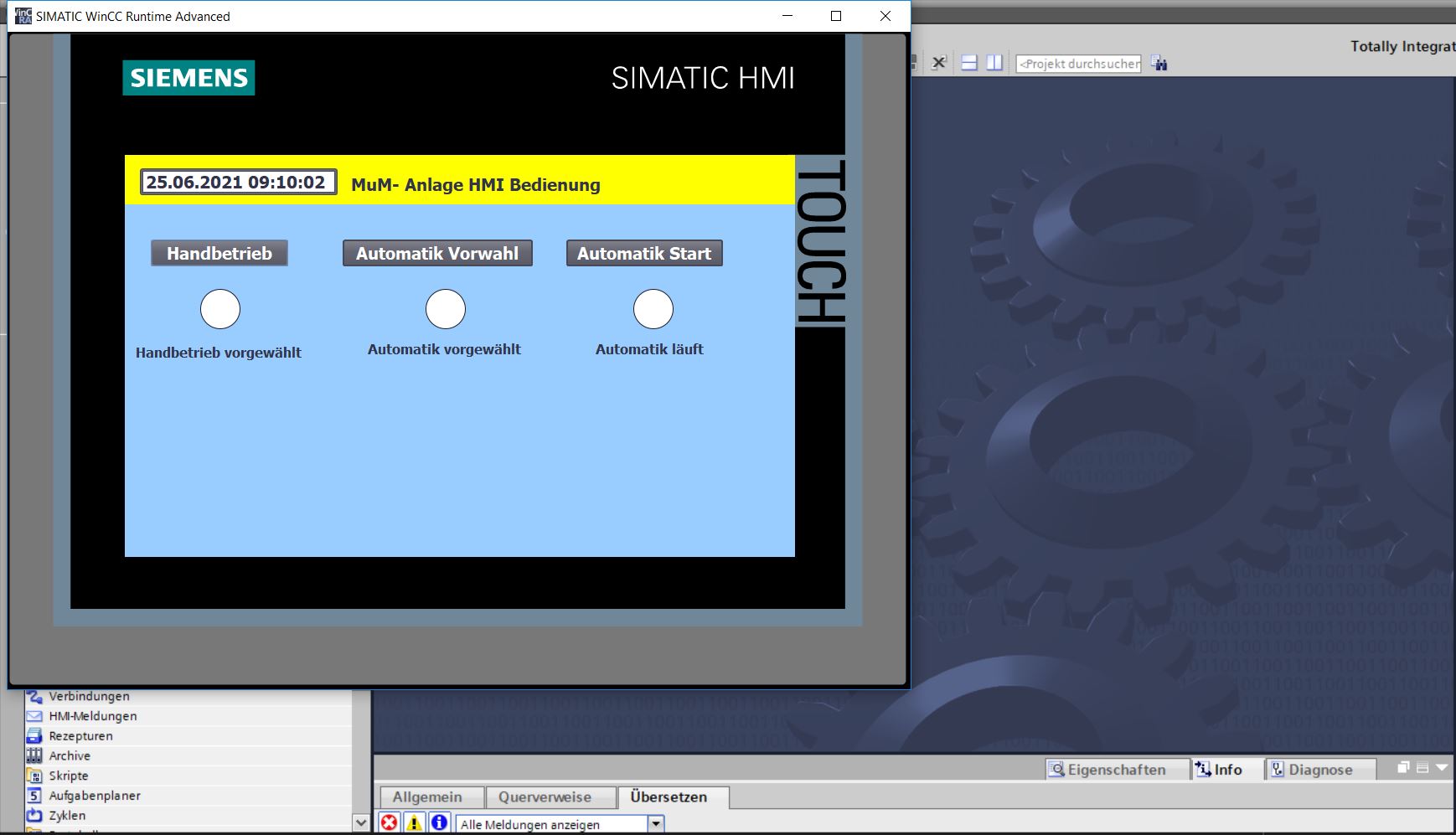Click the binoculars project search icon

[1159, 64]
